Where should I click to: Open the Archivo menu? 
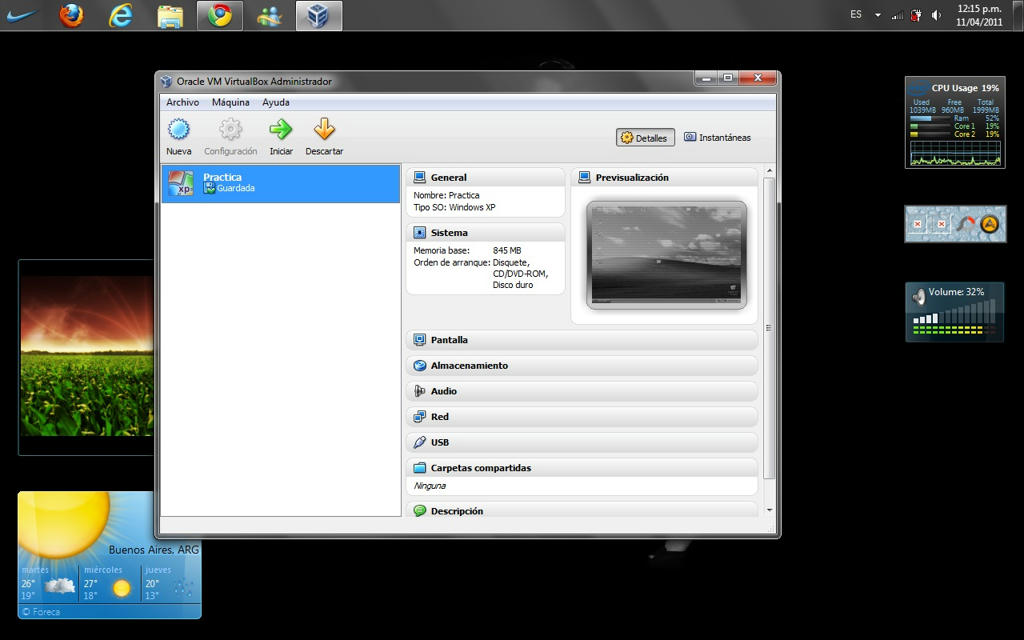point(182,103)
